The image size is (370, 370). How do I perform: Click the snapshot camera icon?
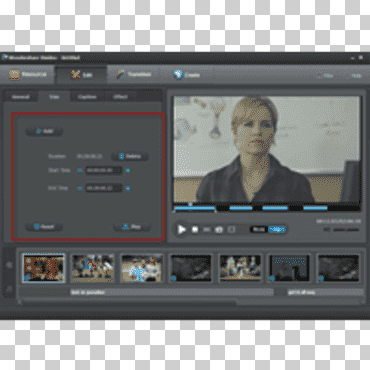click(x=219, y=229)
